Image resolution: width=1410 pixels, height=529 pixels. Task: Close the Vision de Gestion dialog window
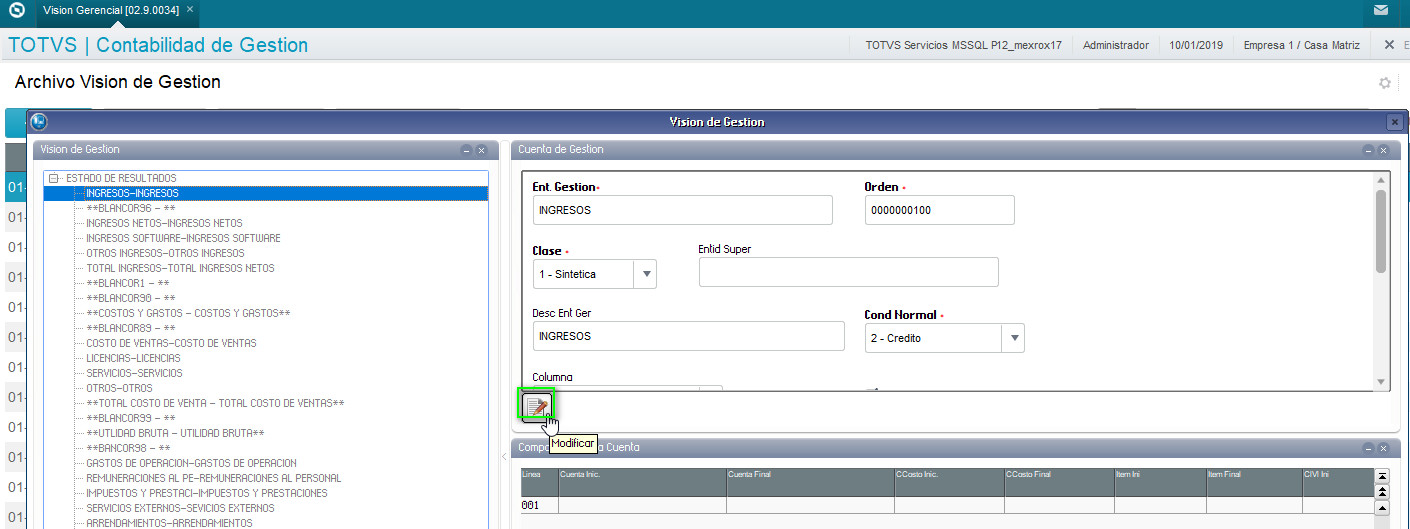point(1394,122)
